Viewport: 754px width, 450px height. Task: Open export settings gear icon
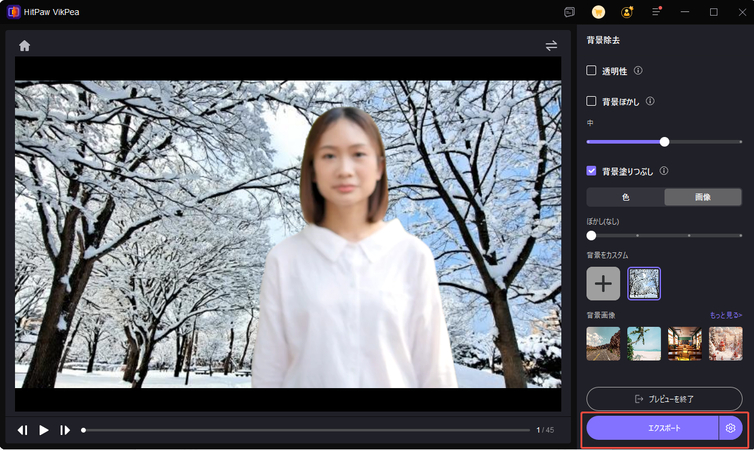pos(730,428)
